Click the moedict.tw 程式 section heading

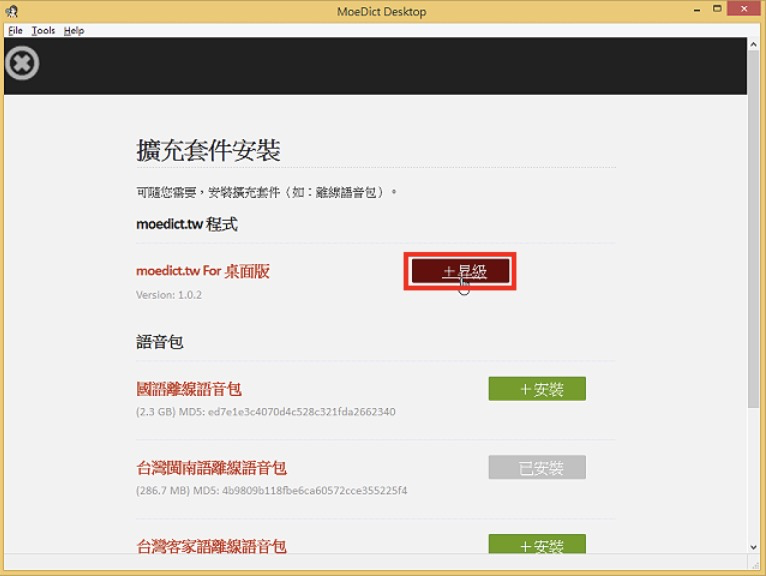pos(187,224)
